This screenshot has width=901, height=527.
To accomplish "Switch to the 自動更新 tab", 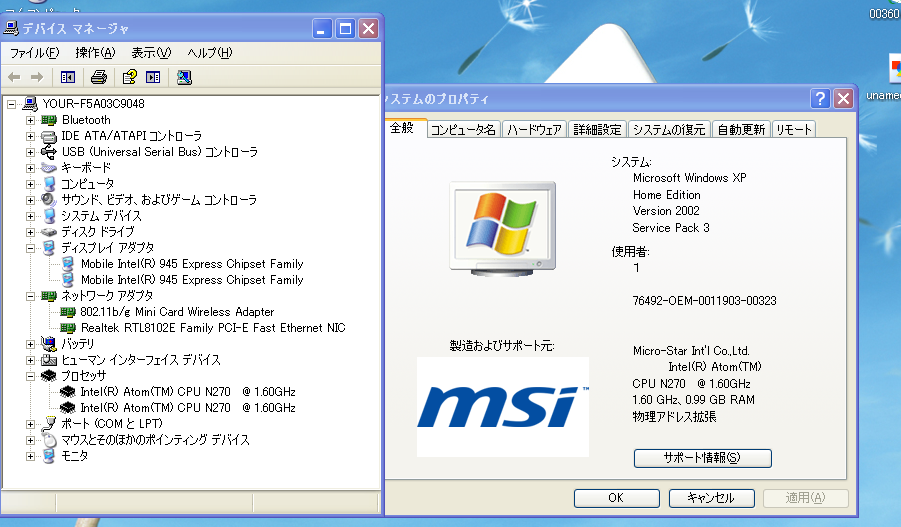I will coord(741,130).
